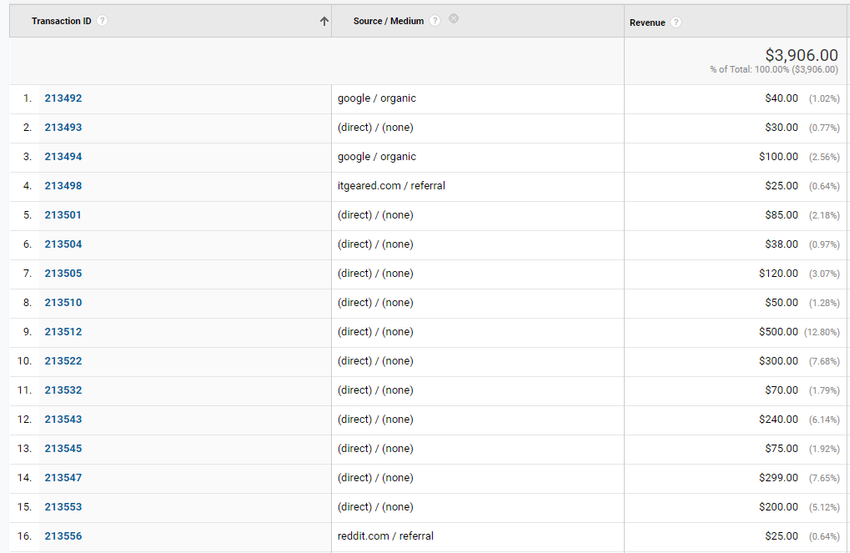Click 'reddit.com / referral' source cell
The image size is (850, 553).
(385, 536)
